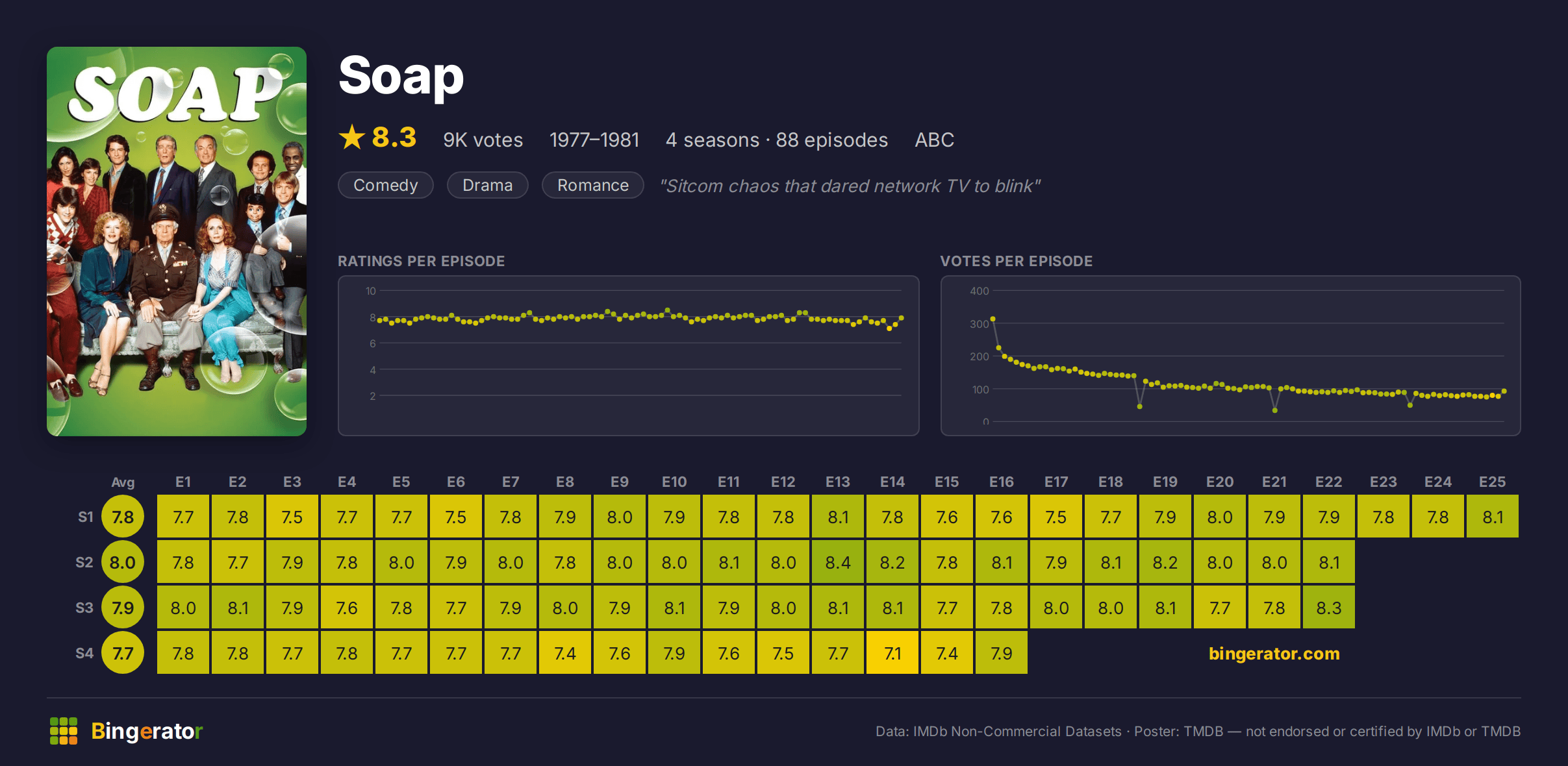
Task: Click the Bingerator brand name in footer
Action: [147, 731]
